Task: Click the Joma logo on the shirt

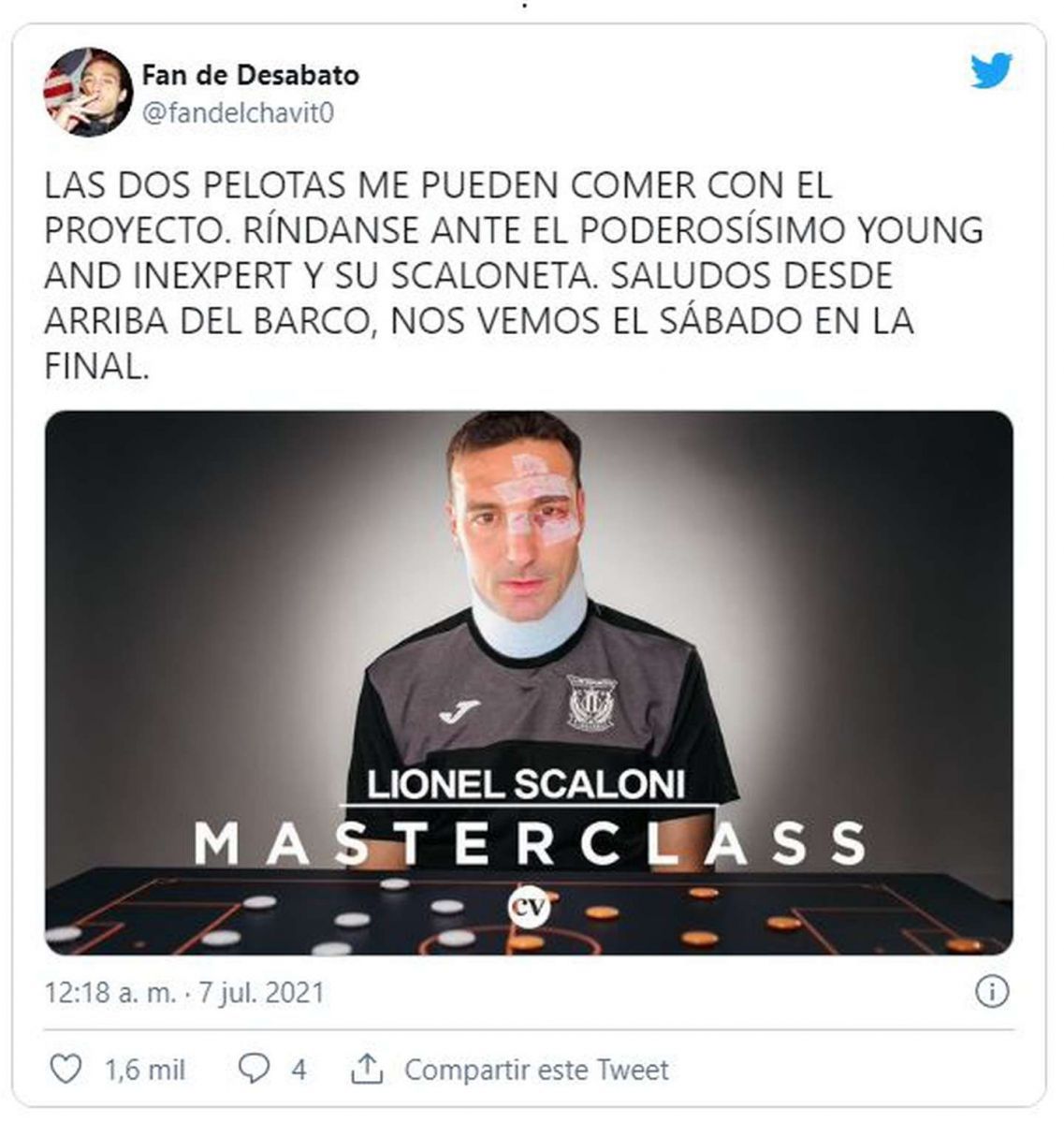Action: click(x=459, y=710)
